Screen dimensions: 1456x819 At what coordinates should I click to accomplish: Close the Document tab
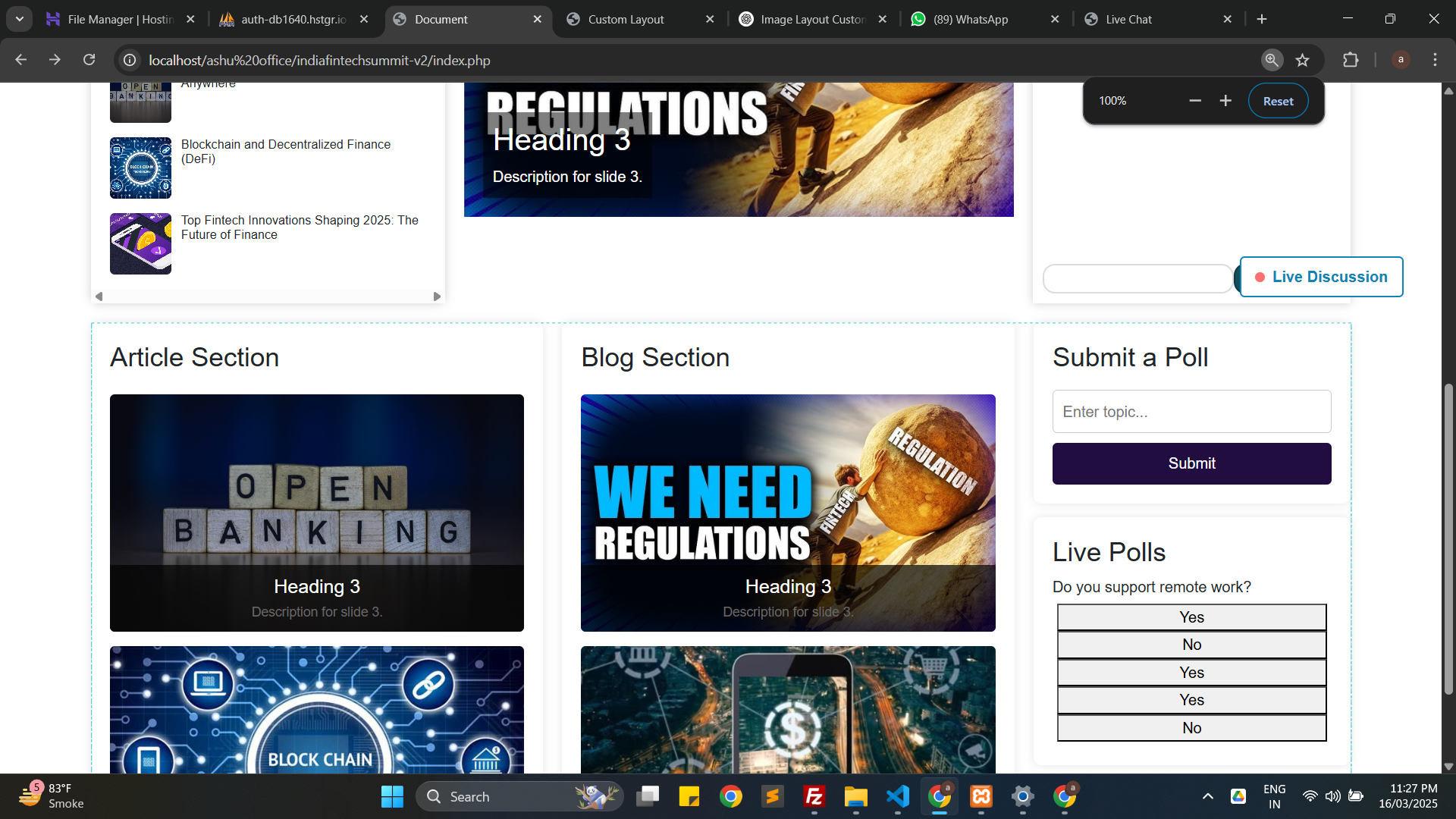[538, 19]
